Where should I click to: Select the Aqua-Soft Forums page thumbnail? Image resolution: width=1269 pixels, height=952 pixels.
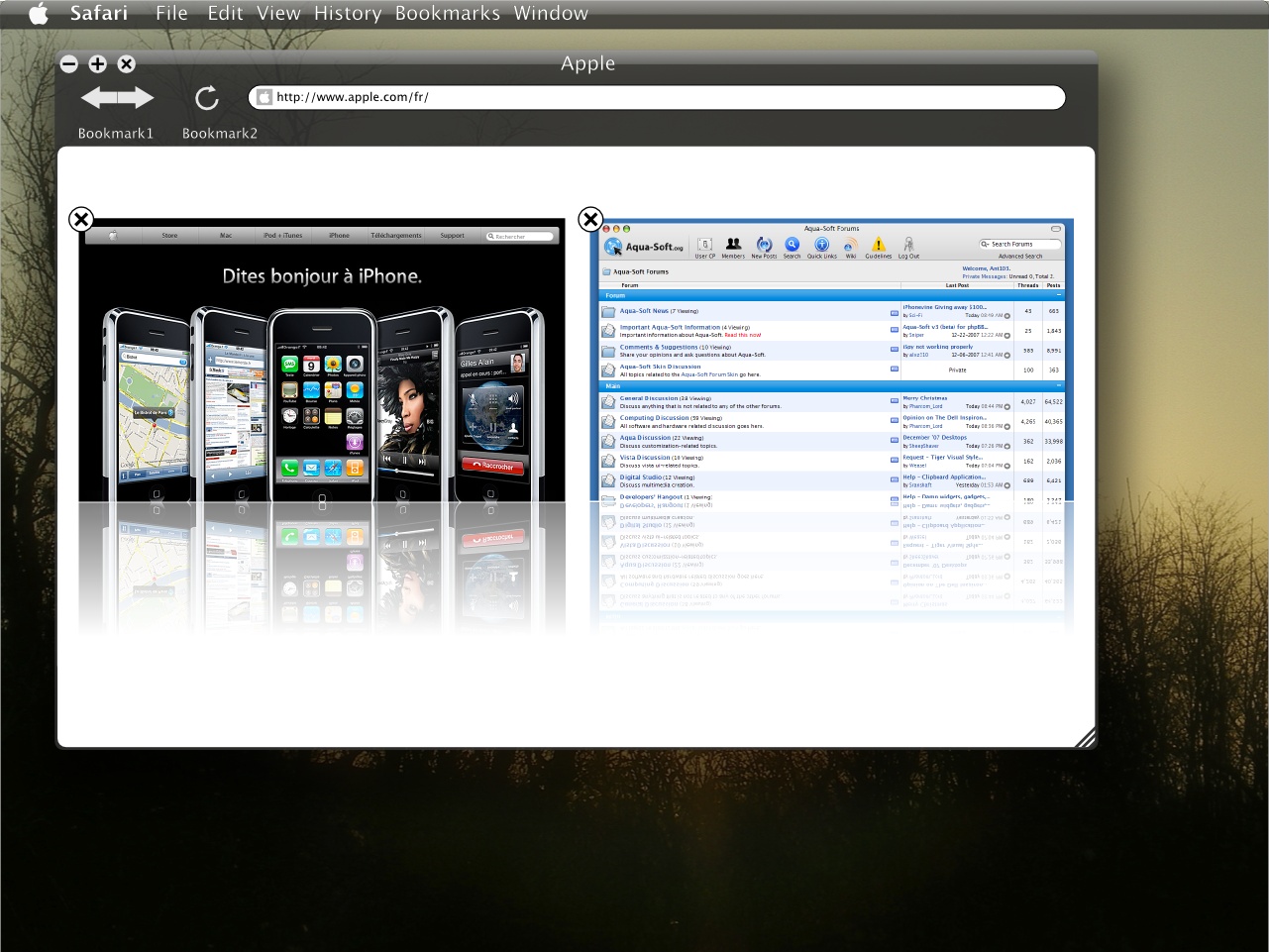(832, 361)
